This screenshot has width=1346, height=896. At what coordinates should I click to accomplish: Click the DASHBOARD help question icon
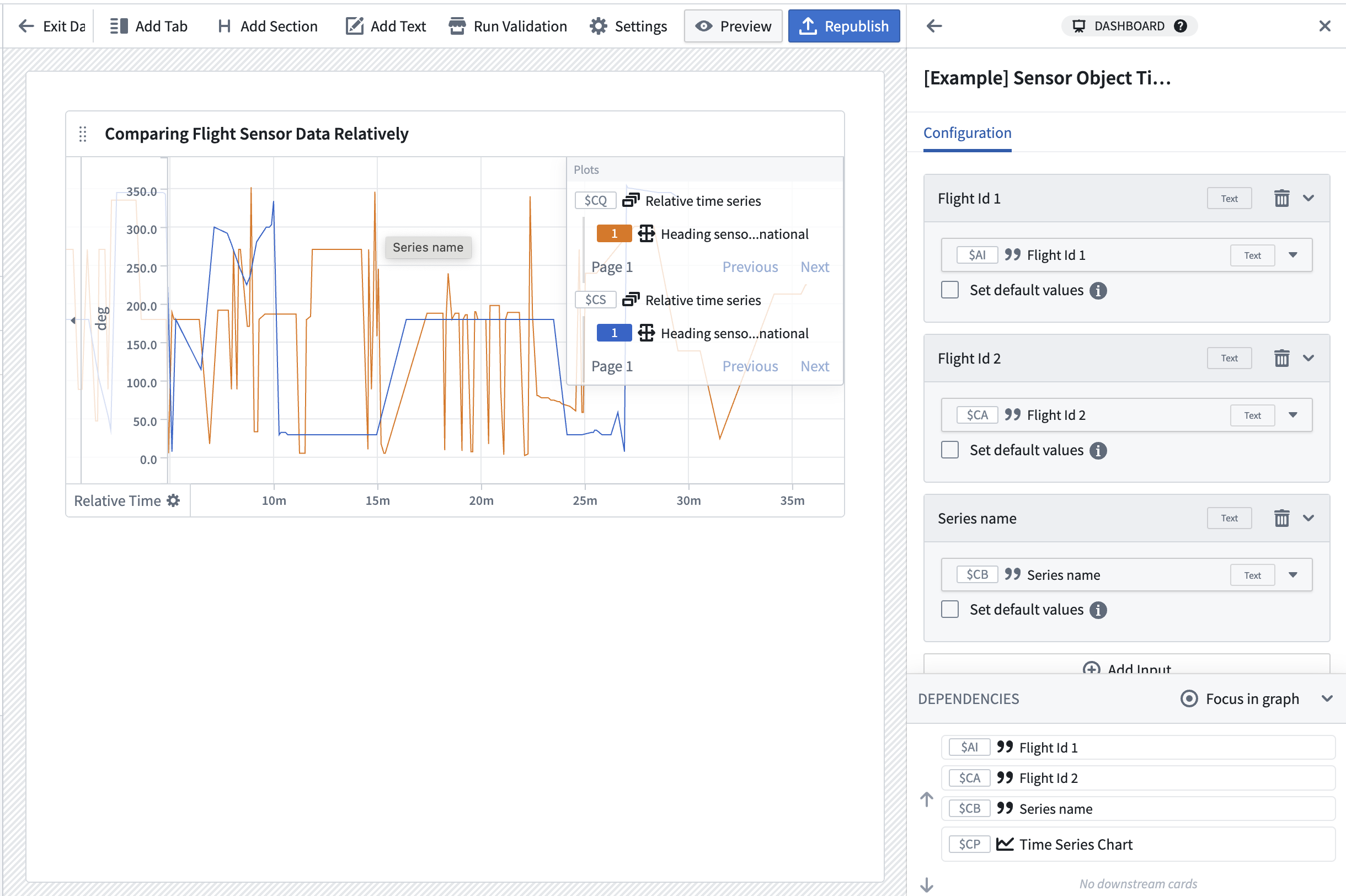[x=1181, y=26]
